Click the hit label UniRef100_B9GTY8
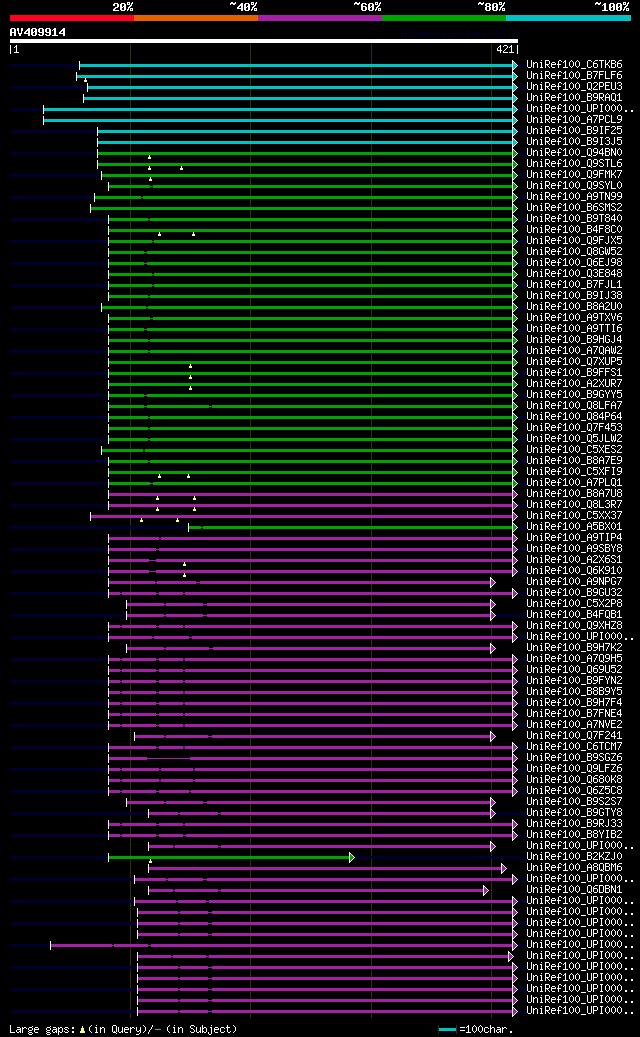The height and width of the screenshot is (1037, 640). [x=574, y=813]
